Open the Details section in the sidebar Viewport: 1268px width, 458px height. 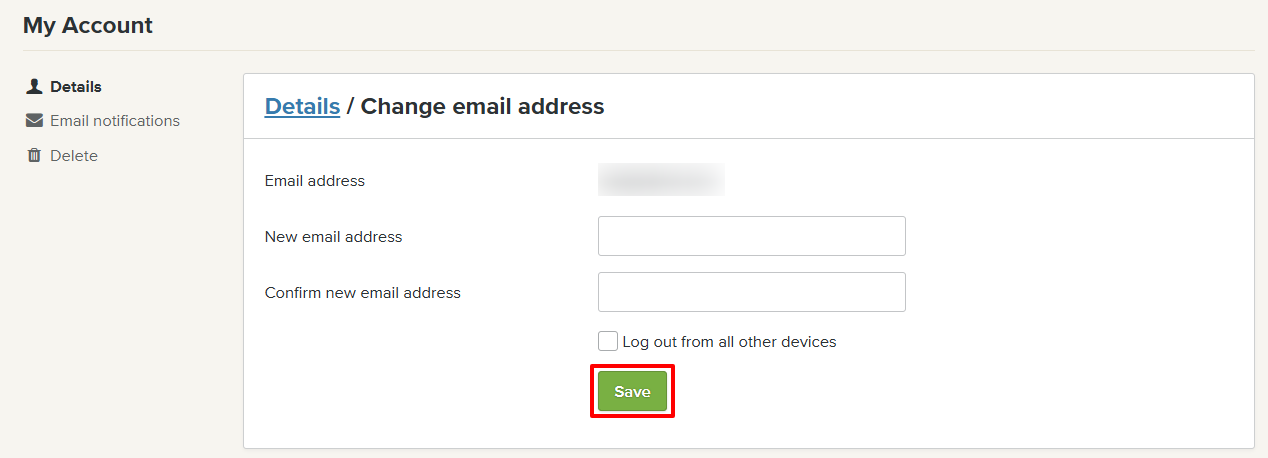pos(76,87)
